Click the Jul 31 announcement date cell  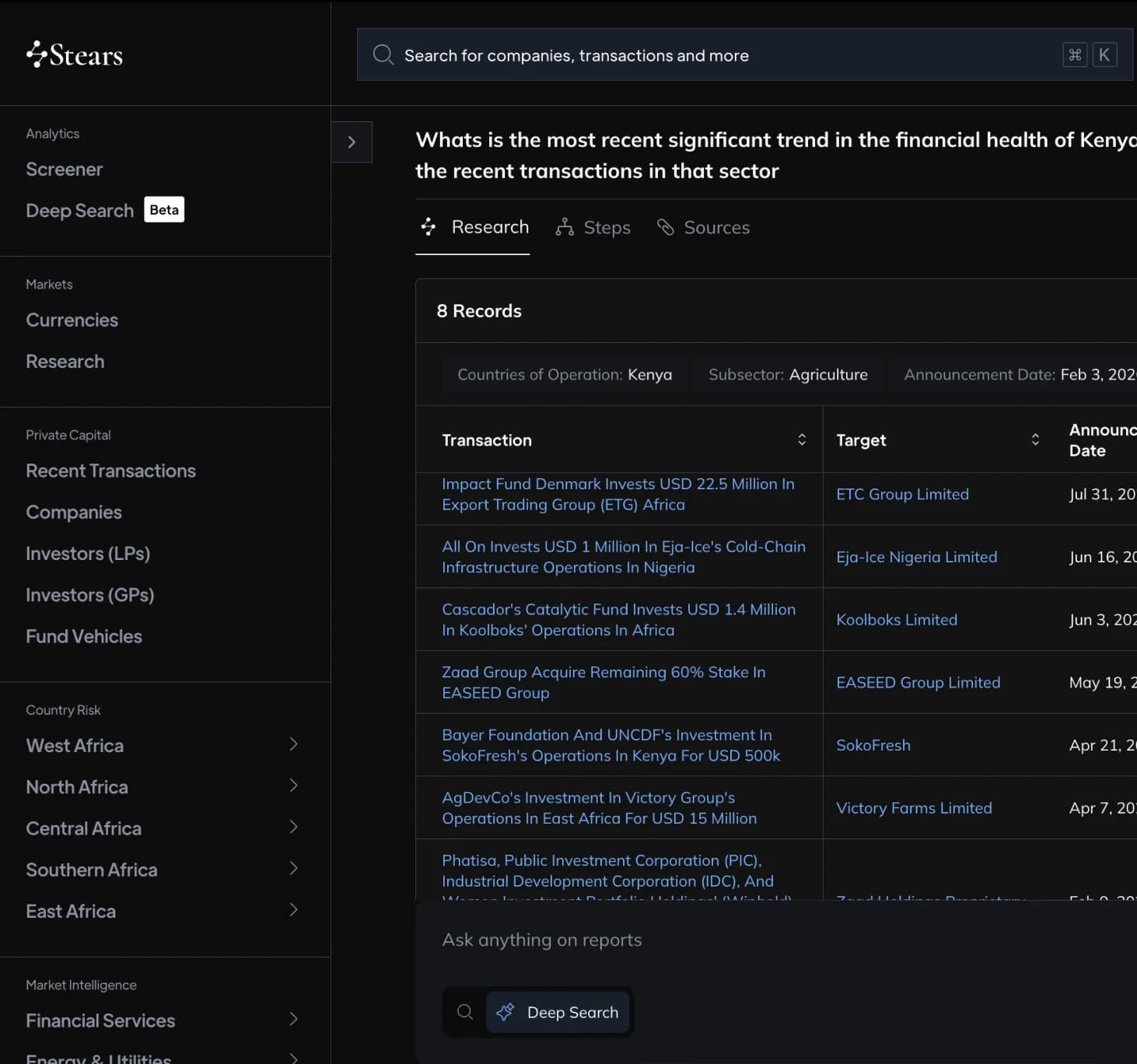[1102, 494]
